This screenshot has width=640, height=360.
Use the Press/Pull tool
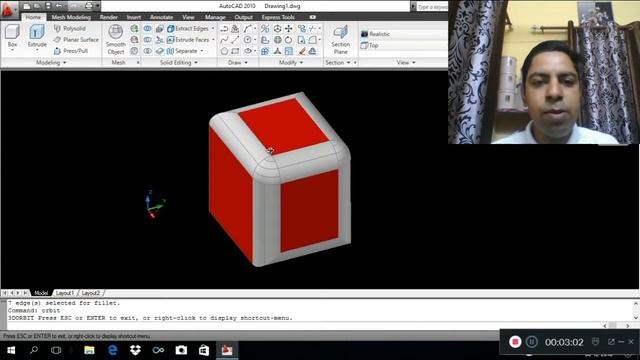(x=71, y=51)
